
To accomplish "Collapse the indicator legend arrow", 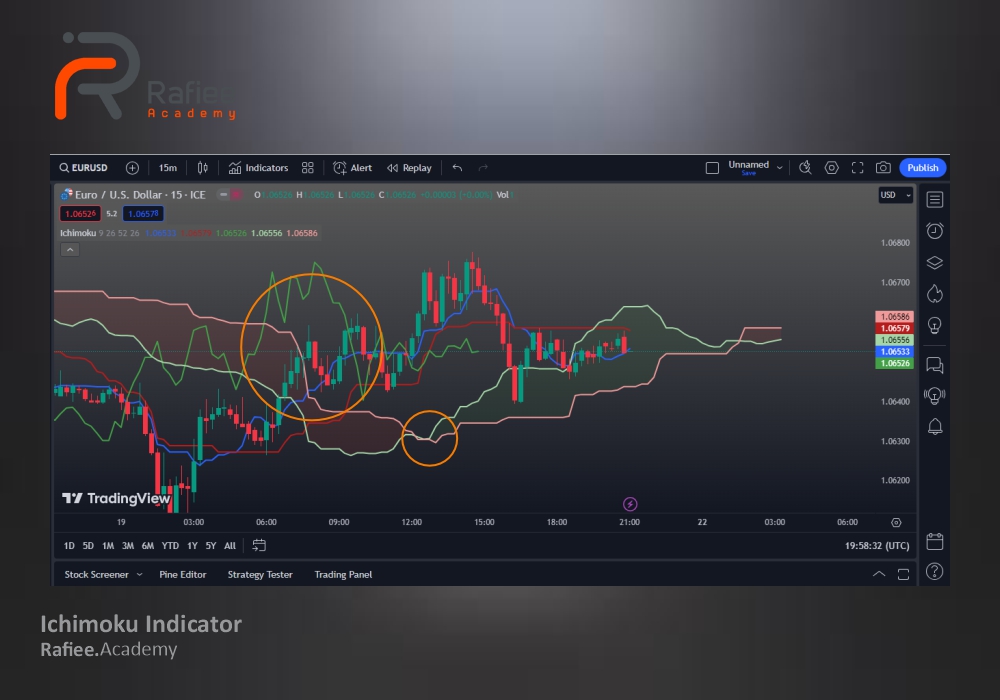I will pos(70,250).
